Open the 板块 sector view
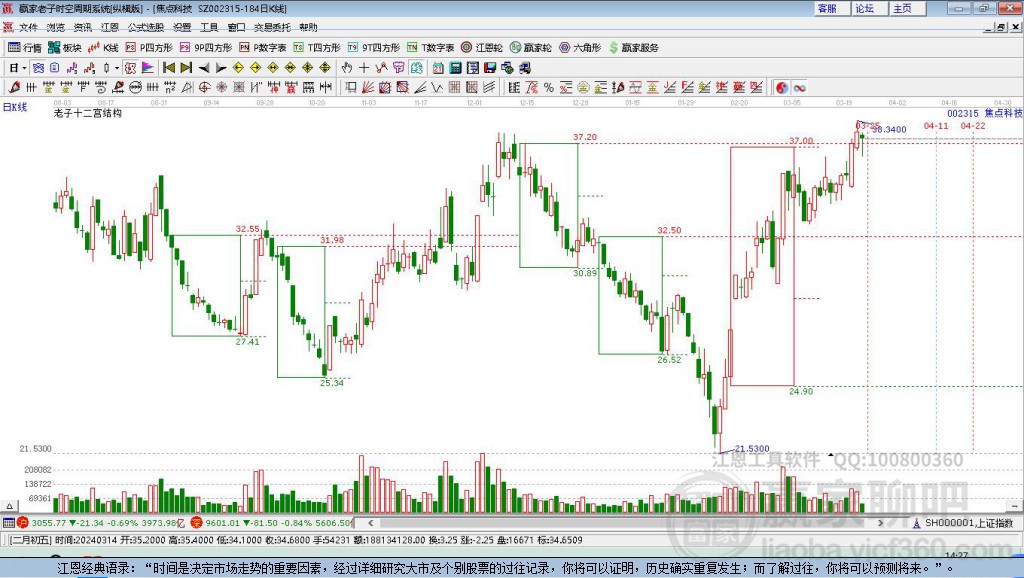Screen dimensions: 1024x578 click(64, 48)
